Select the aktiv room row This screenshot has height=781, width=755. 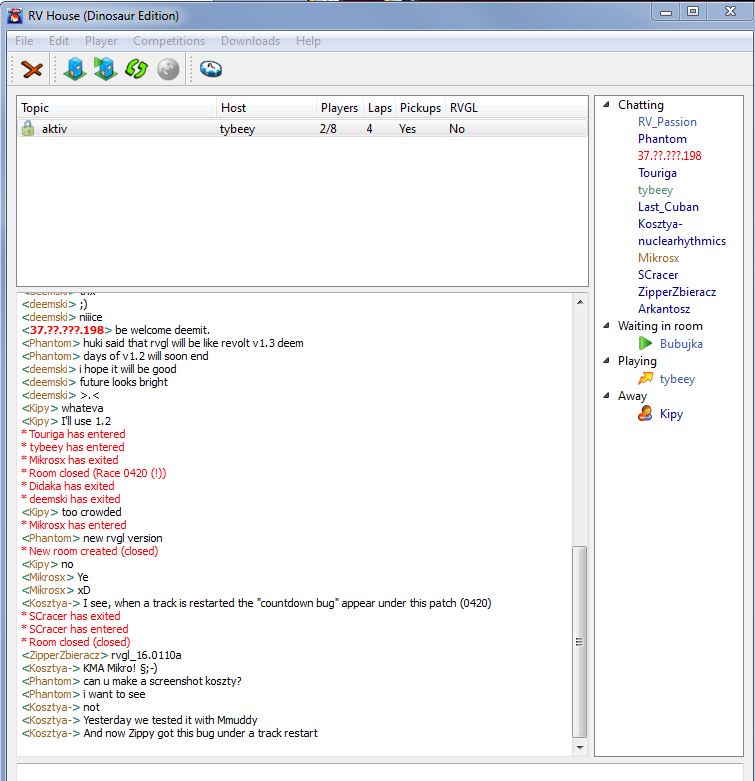pos(302,129)
